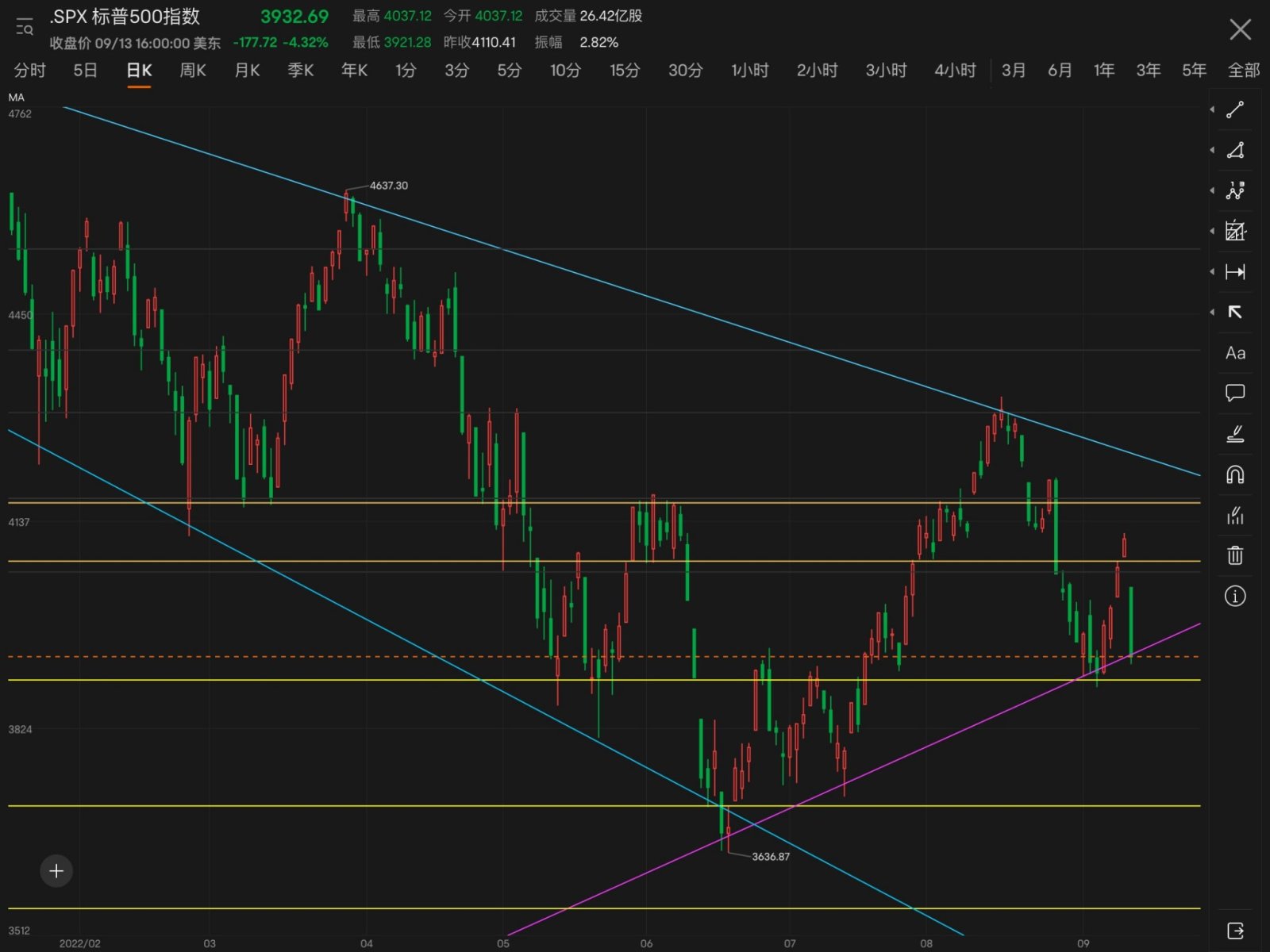Viewport: 1270px width, 952px height.
Task: Open chart info icon
Action: (x=1235, y=596)
